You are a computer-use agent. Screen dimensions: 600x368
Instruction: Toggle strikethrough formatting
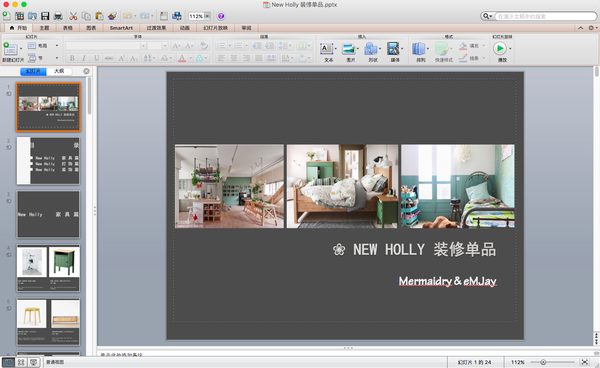pos(109,58)
